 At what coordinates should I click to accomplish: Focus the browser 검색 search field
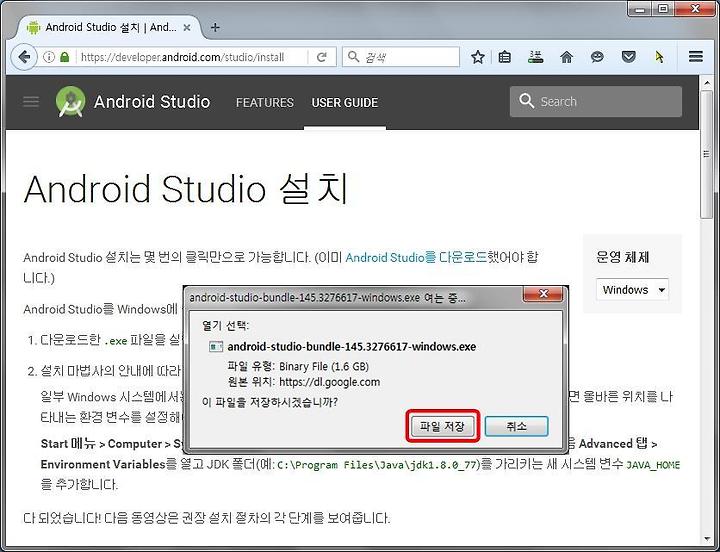pos(401,56)
